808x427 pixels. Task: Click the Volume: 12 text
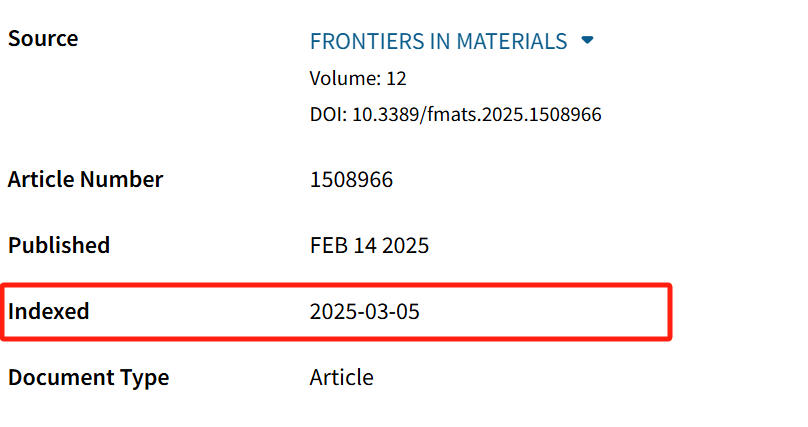tap(358, 78)
